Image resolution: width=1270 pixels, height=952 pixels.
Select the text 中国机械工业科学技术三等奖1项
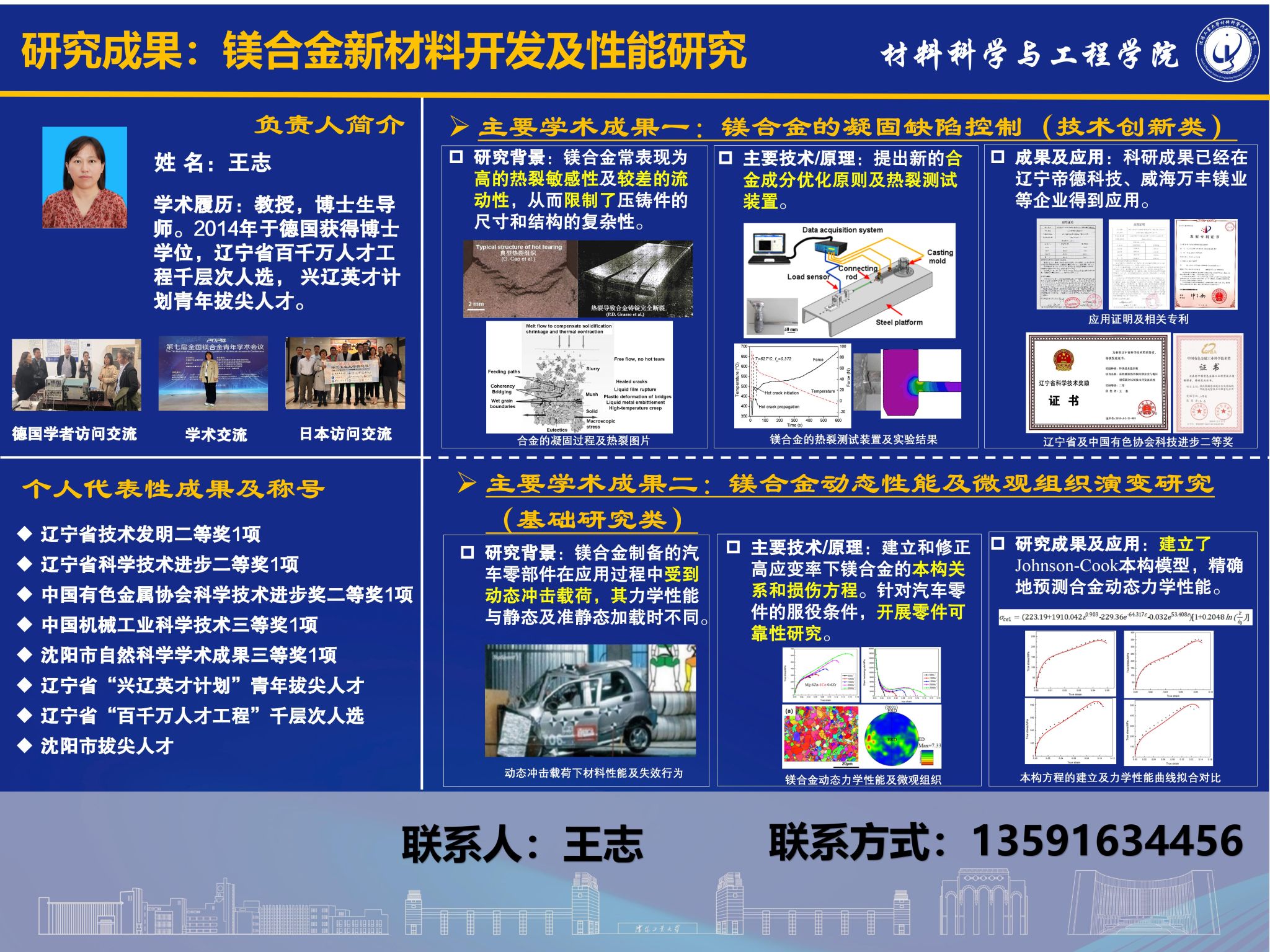[180, 625]
